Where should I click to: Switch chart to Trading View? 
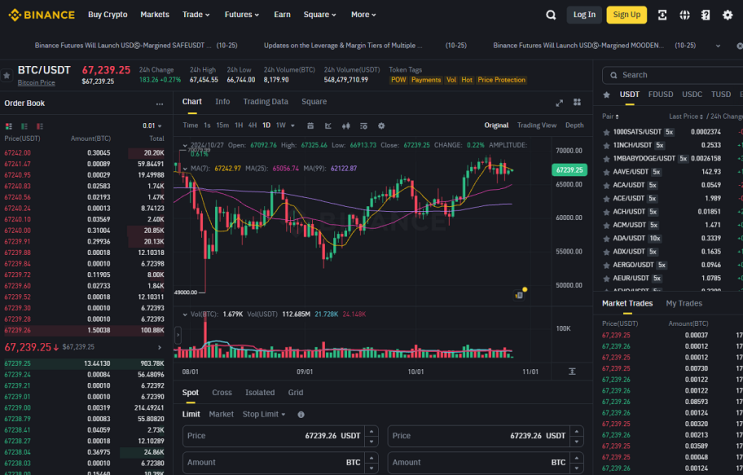click(x=536, y=126)
